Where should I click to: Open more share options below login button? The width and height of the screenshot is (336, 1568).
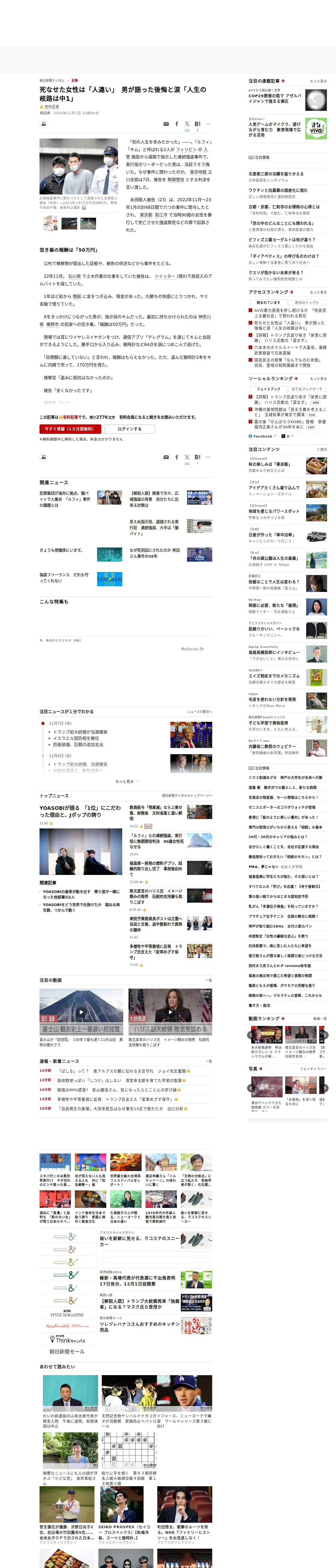tap(208, 457)
